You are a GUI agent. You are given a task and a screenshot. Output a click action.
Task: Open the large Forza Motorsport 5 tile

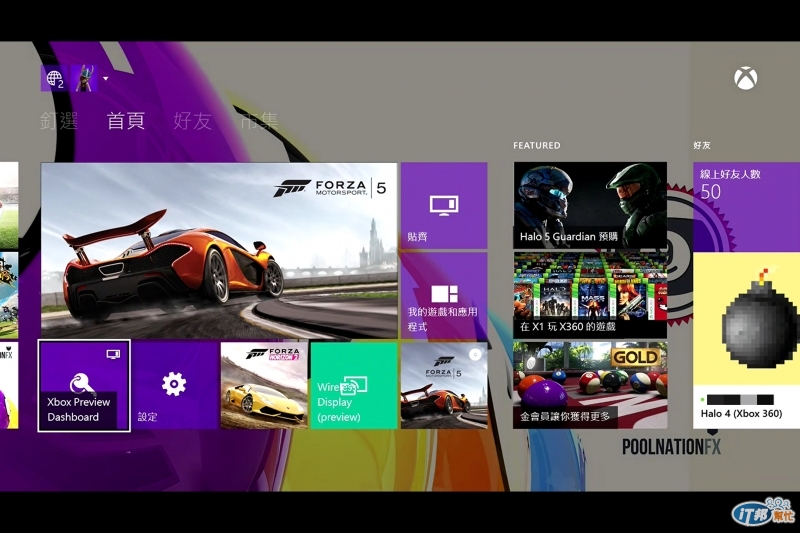click(219, 250)
